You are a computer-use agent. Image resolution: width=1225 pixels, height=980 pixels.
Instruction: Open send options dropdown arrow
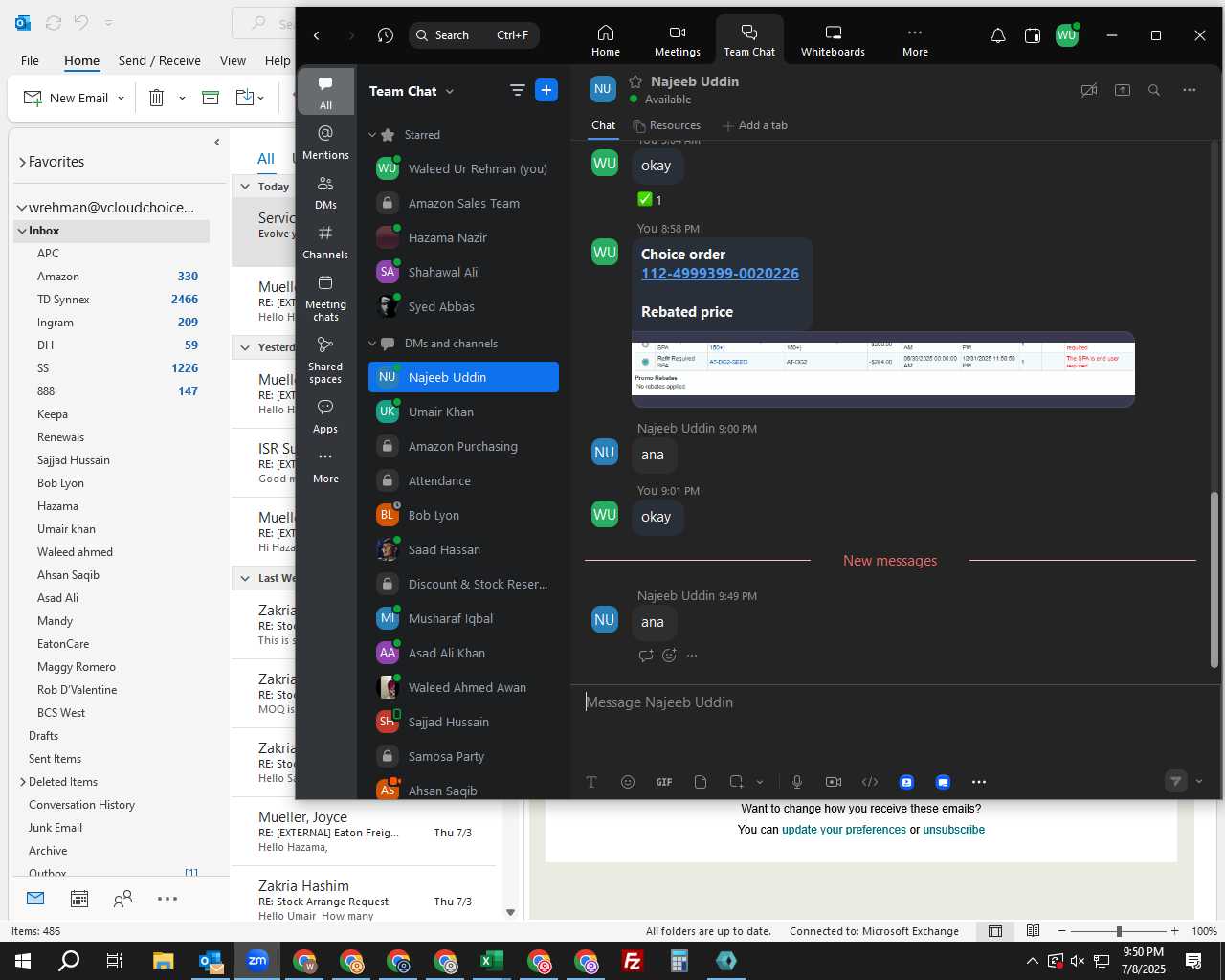tap(1199, 781)
